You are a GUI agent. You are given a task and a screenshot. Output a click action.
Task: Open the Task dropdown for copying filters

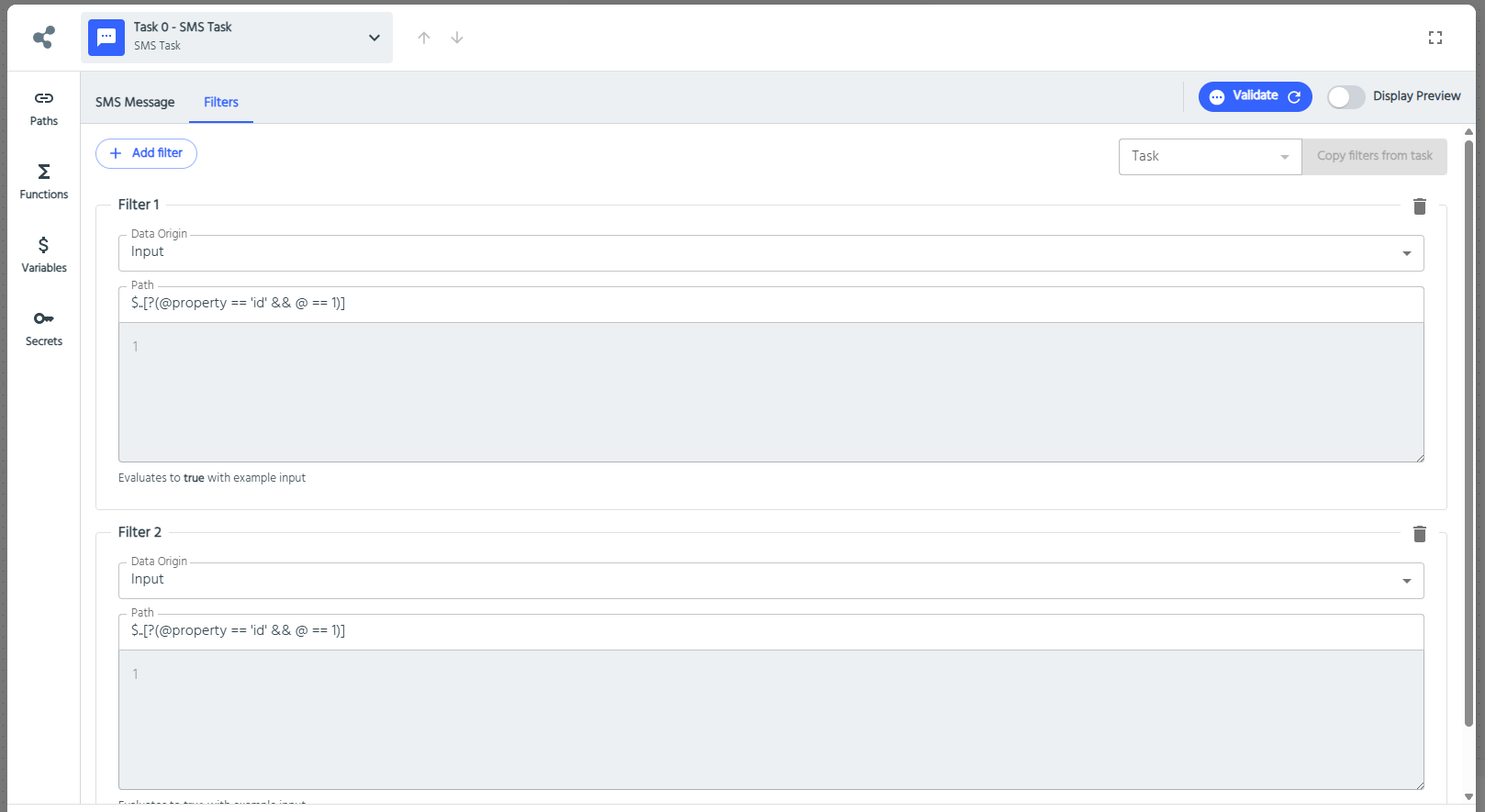coord(1209,157)
